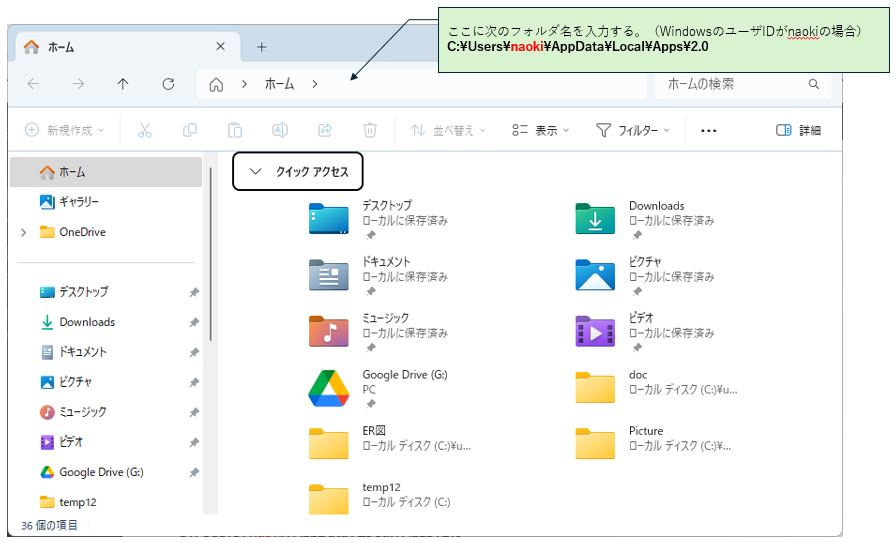
Task: Select ギャラリー in the sidebar
Action: click(x=78, y=202)
